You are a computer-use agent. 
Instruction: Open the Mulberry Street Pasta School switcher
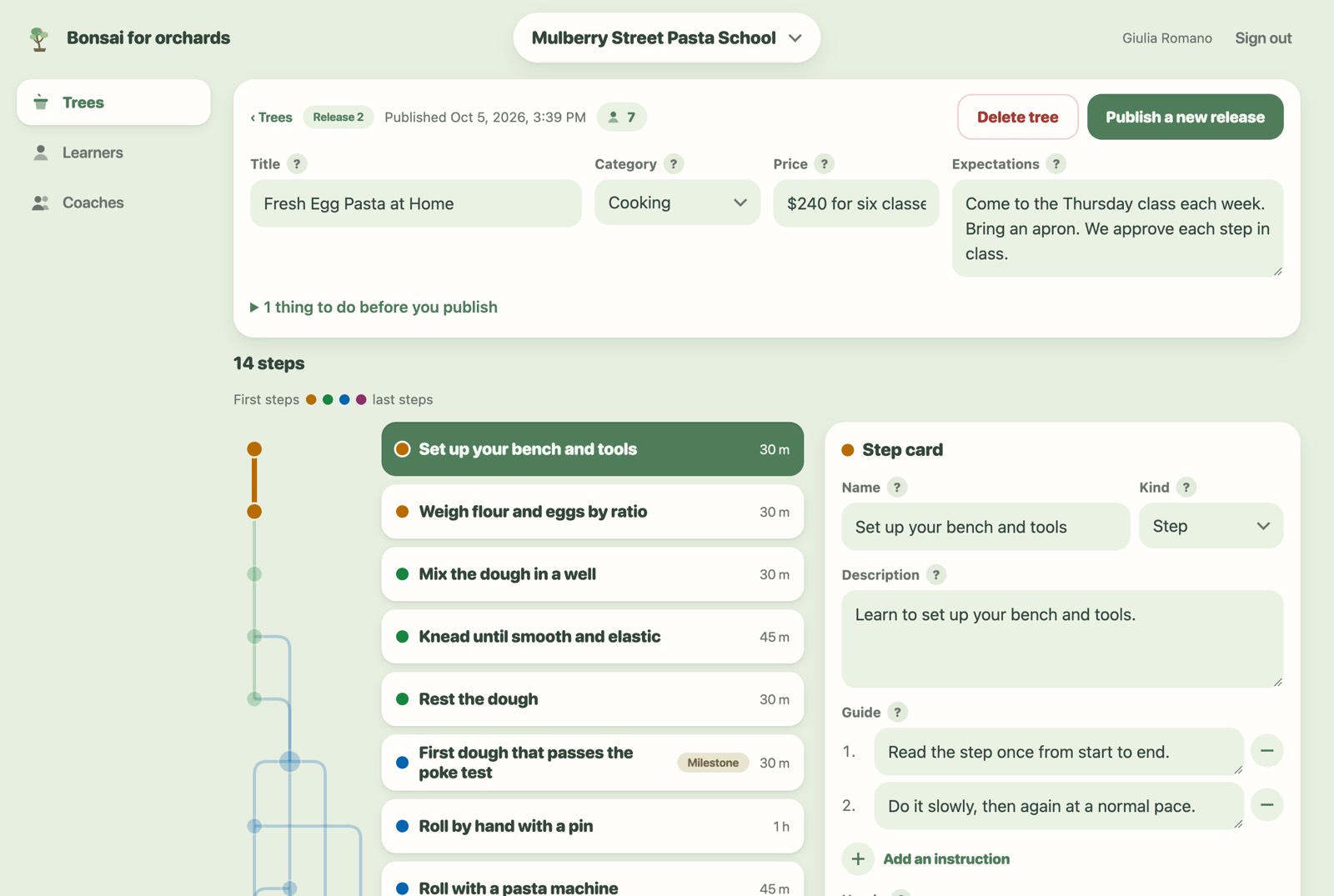667,38
